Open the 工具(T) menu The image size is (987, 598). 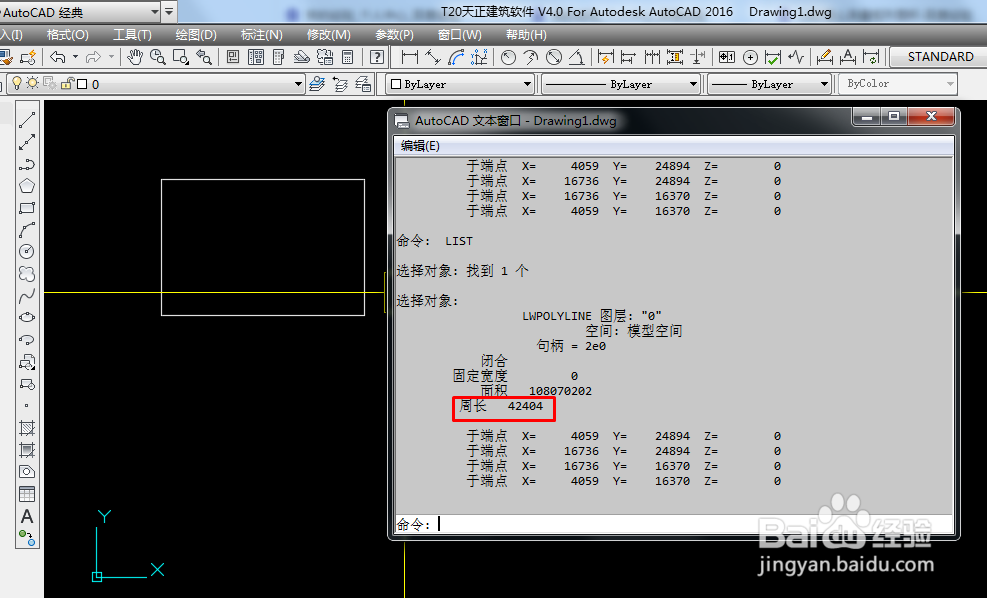pyautogui.click(x=132, y=35)
